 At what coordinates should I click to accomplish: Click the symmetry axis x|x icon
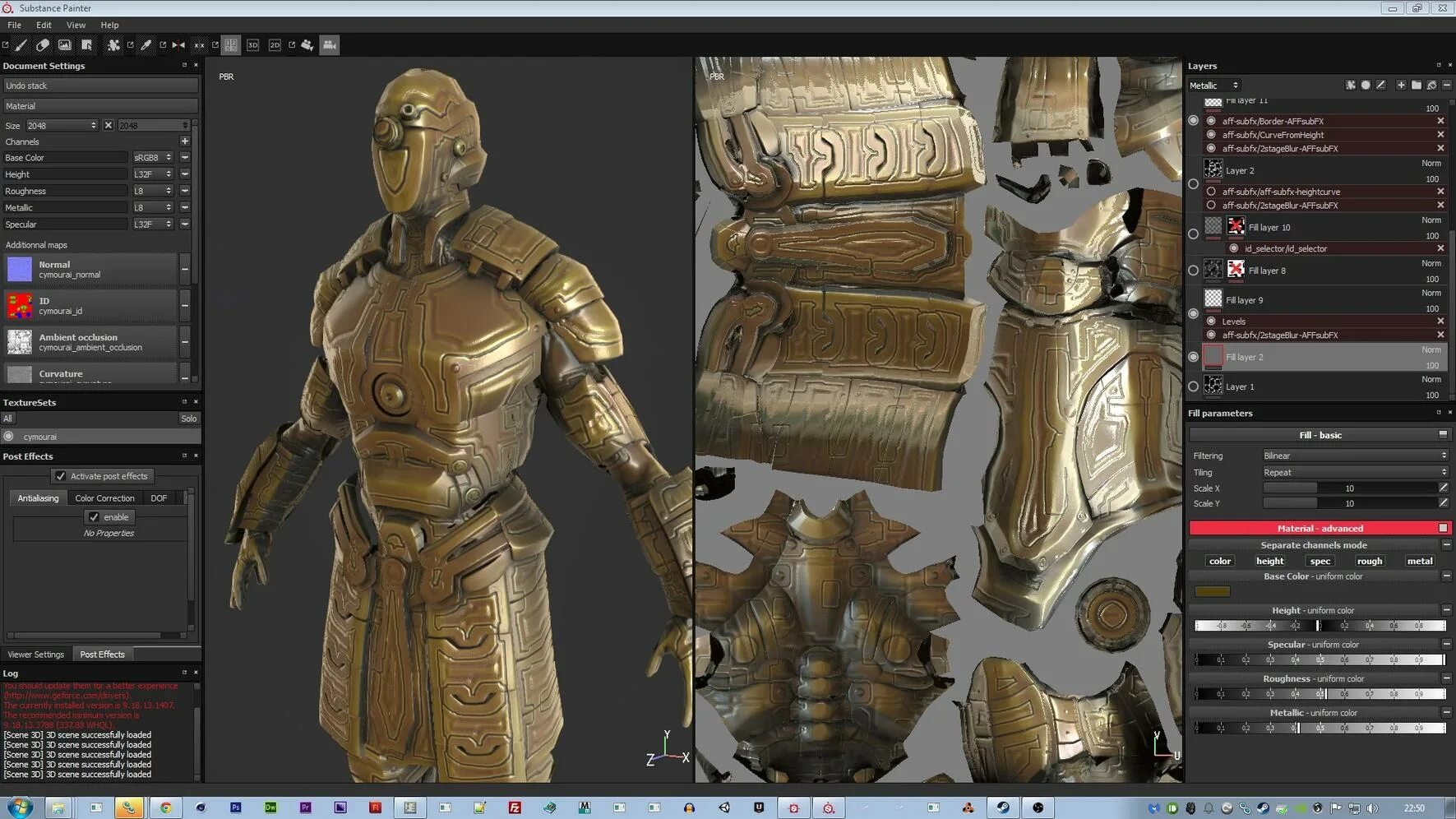(199, 45)
